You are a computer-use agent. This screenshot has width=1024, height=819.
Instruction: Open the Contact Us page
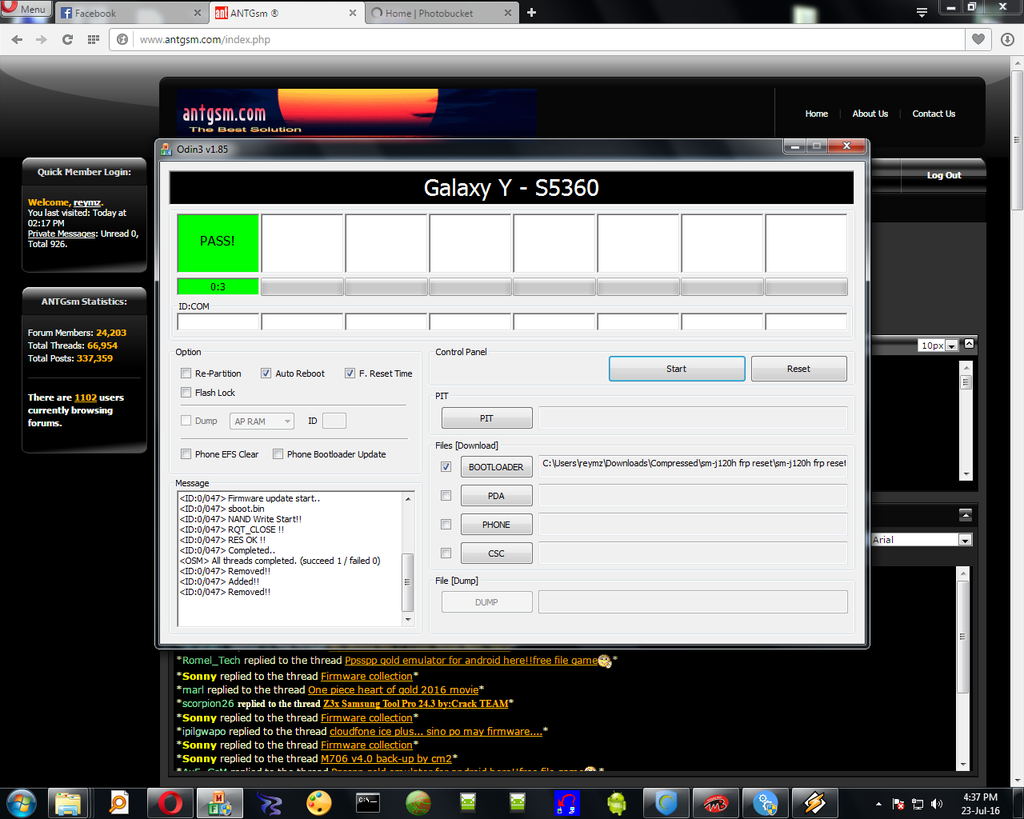[x=933, y=114]
